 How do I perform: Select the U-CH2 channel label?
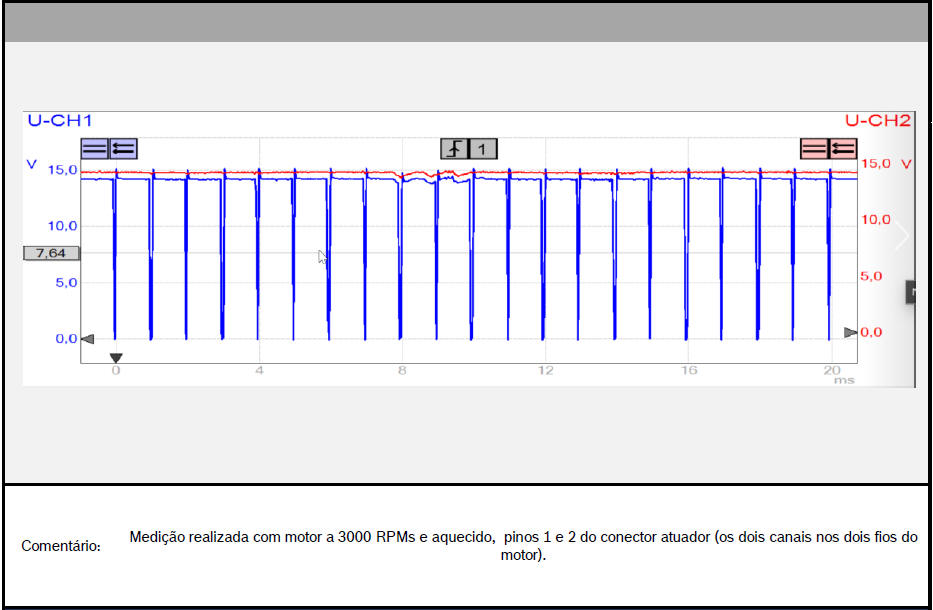click(877, 121)
